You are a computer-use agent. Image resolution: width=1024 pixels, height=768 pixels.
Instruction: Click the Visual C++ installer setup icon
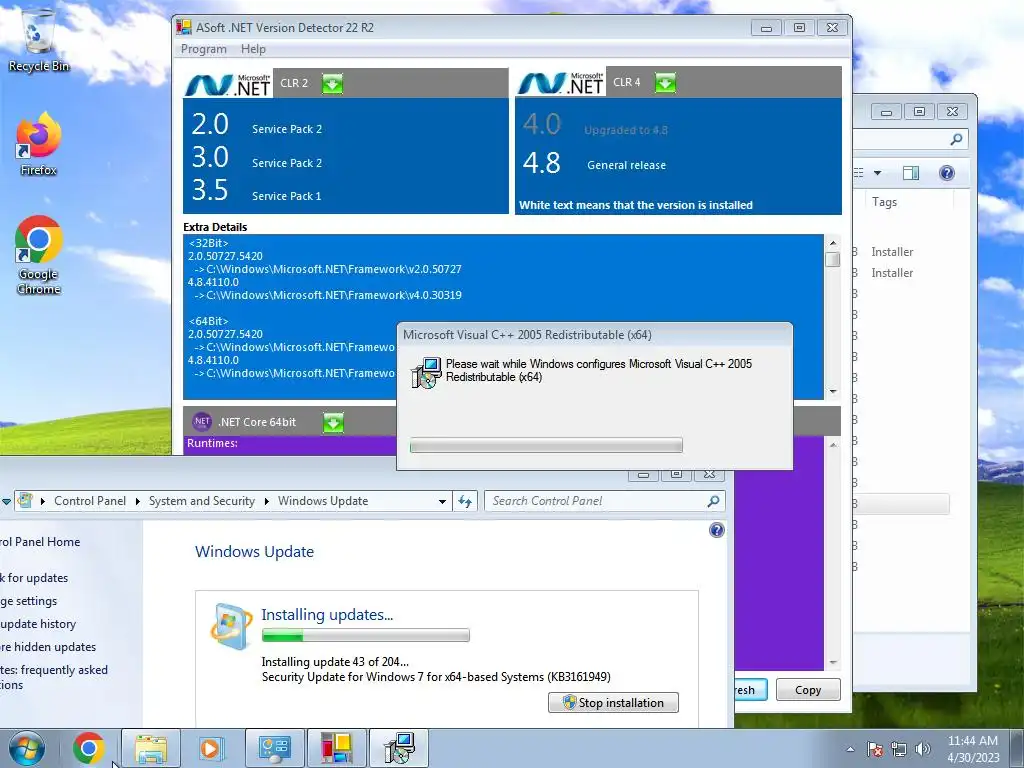(x=426, y=373)
